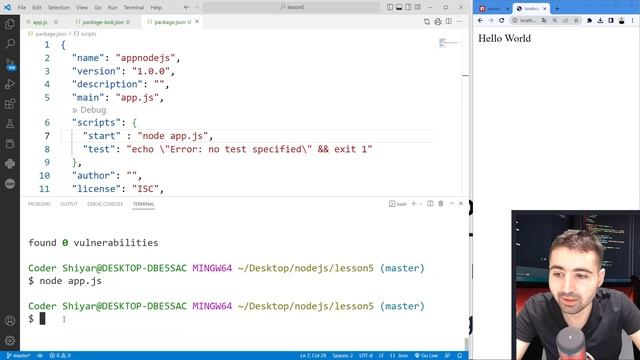Open the Explorer view in the activity bar
The height and width of the screenshot is (360, 640).
(x=10, y=24)
